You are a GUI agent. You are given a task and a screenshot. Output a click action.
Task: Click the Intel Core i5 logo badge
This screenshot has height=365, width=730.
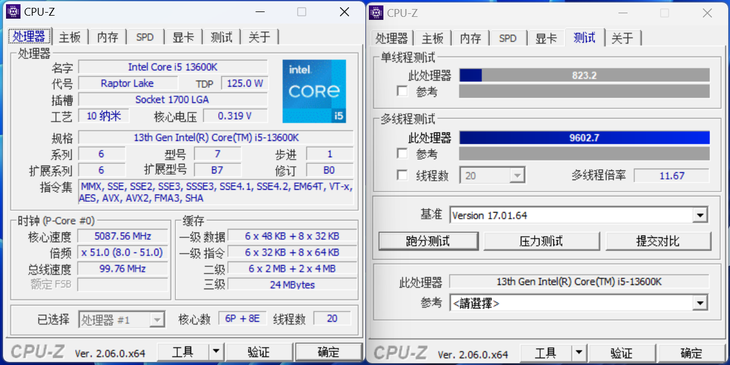314,91
